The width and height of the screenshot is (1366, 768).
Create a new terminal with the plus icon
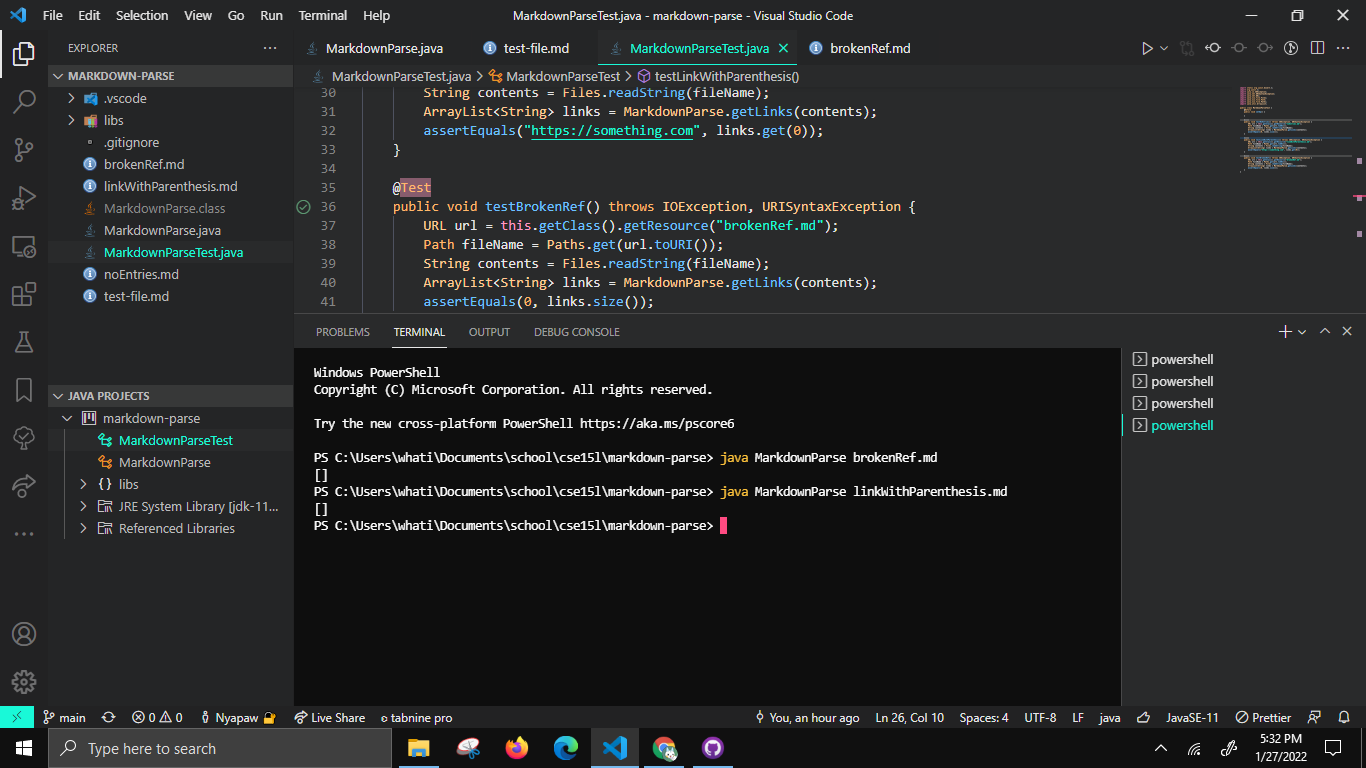click(1285, 331)
